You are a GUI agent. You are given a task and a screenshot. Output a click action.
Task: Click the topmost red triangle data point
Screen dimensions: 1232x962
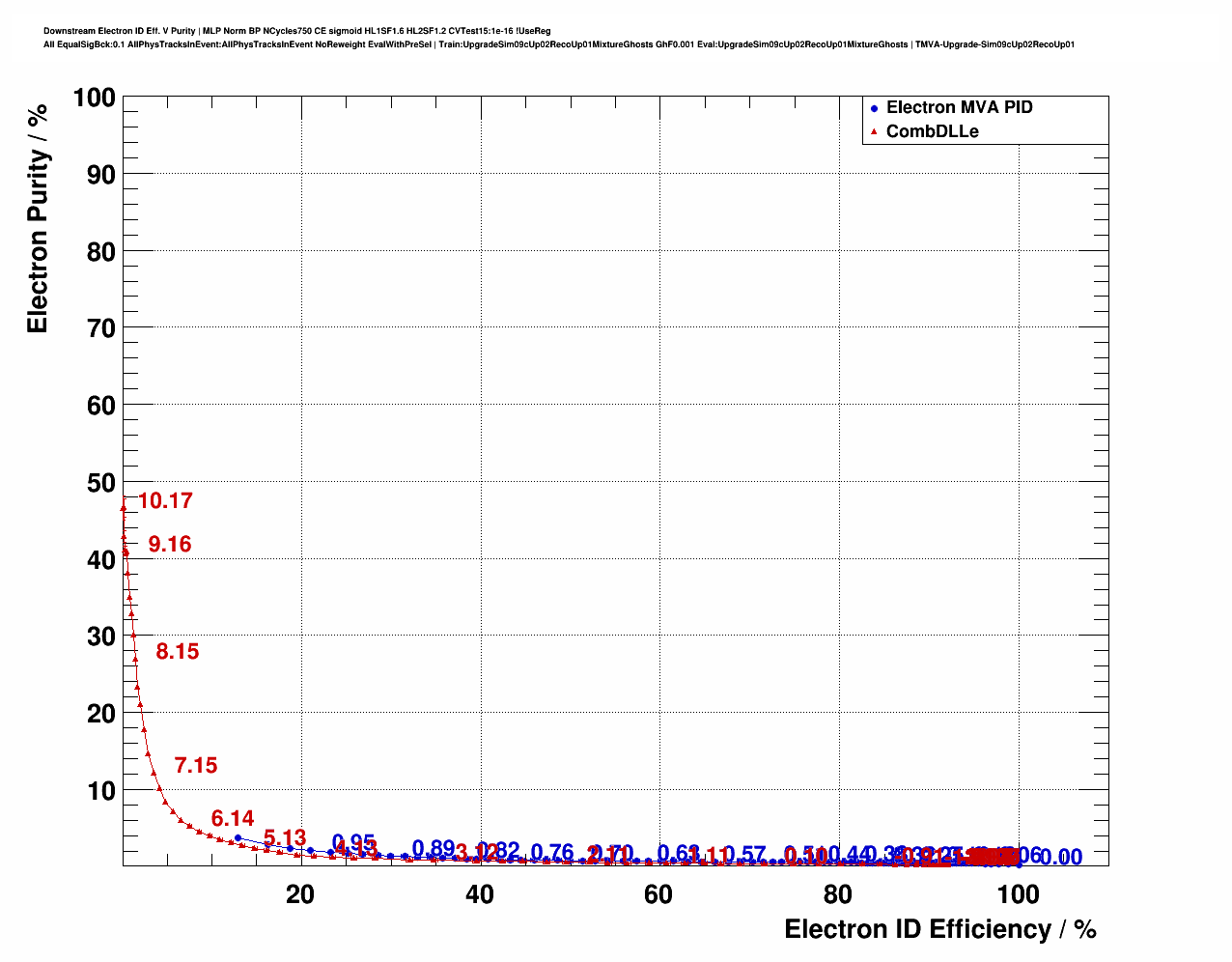pyautogui.click(x=123, y=507)
